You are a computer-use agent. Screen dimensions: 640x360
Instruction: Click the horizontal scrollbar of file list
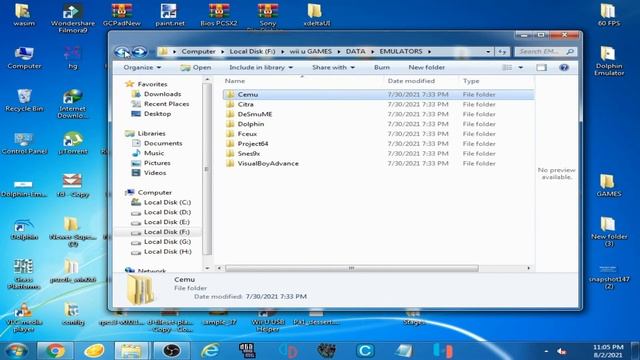(x=351, y=268)
